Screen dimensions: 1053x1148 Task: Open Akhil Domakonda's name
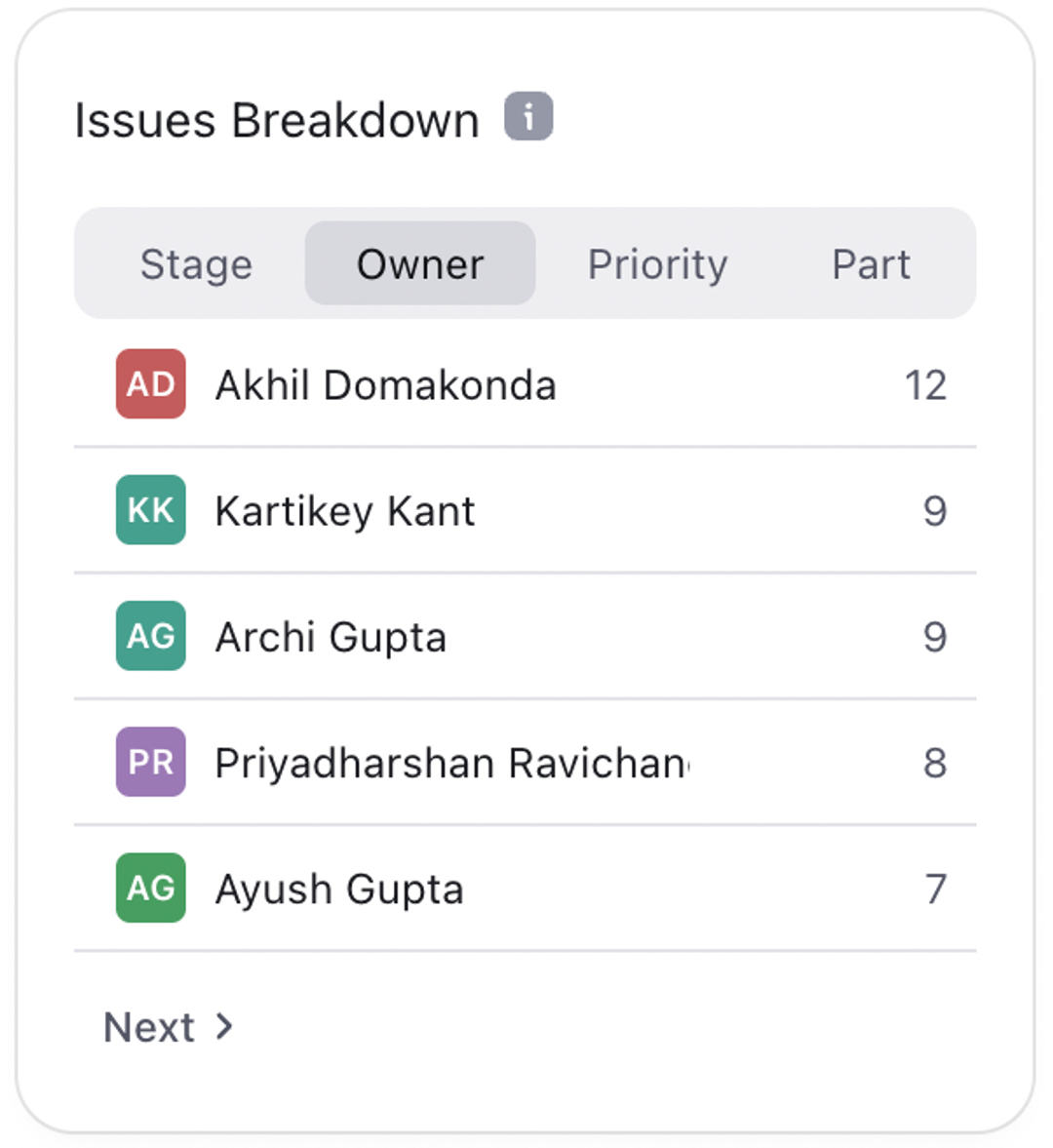pos(386,385)
